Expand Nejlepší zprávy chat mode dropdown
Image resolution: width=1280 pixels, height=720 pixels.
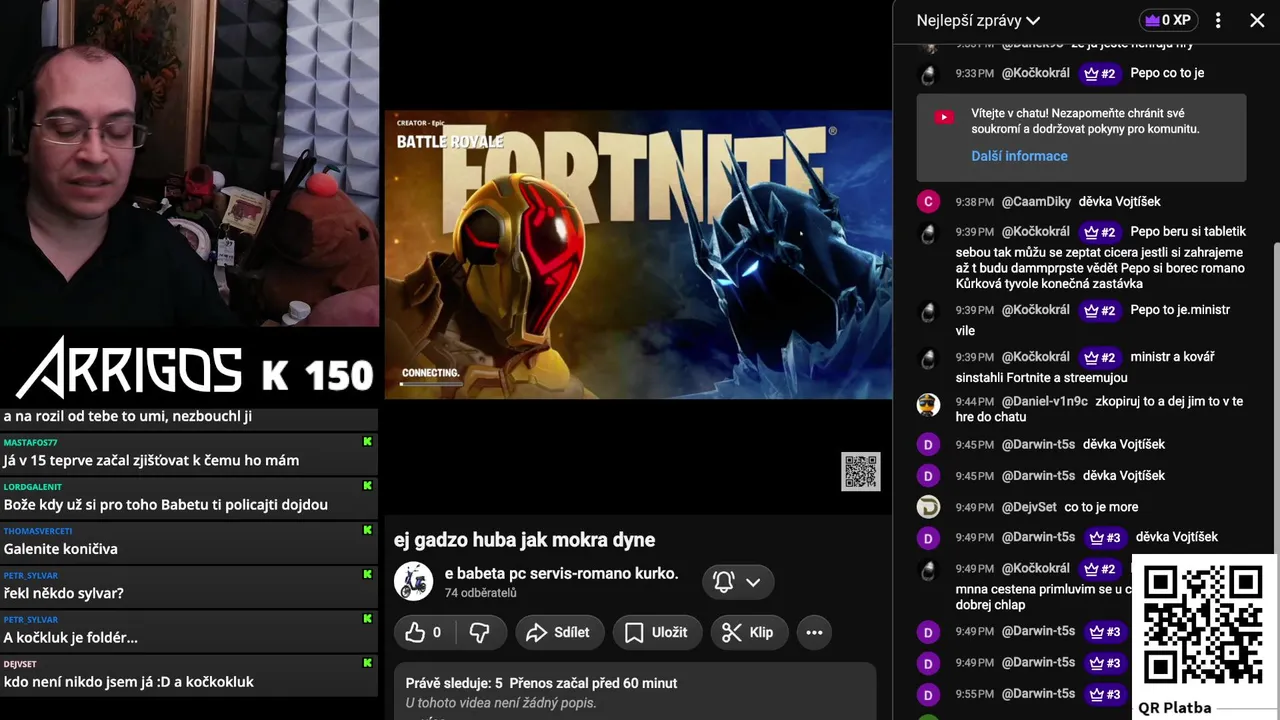click(x=978, y=20)
